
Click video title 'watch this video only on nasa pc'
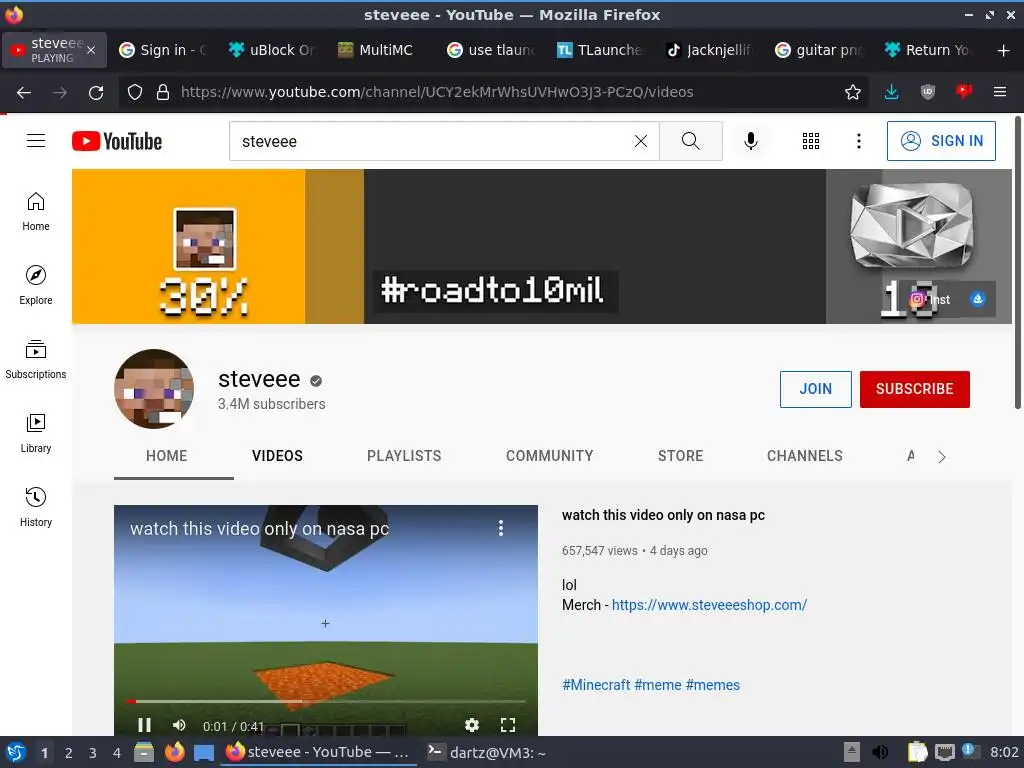coord(663,515)
